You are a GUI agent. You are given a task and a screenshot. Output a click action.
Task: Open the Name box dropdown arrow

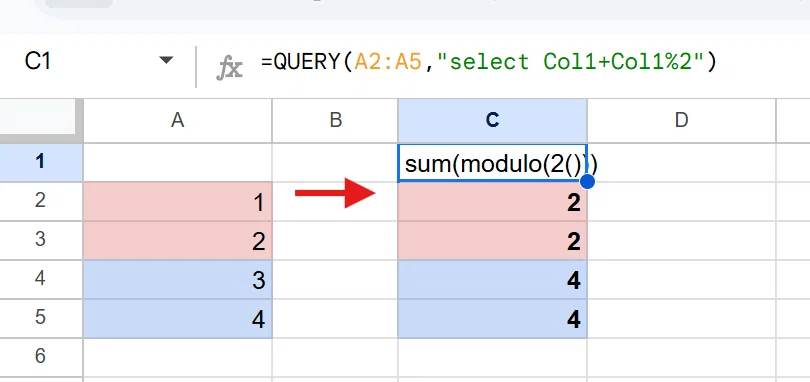tap(166, 60)
